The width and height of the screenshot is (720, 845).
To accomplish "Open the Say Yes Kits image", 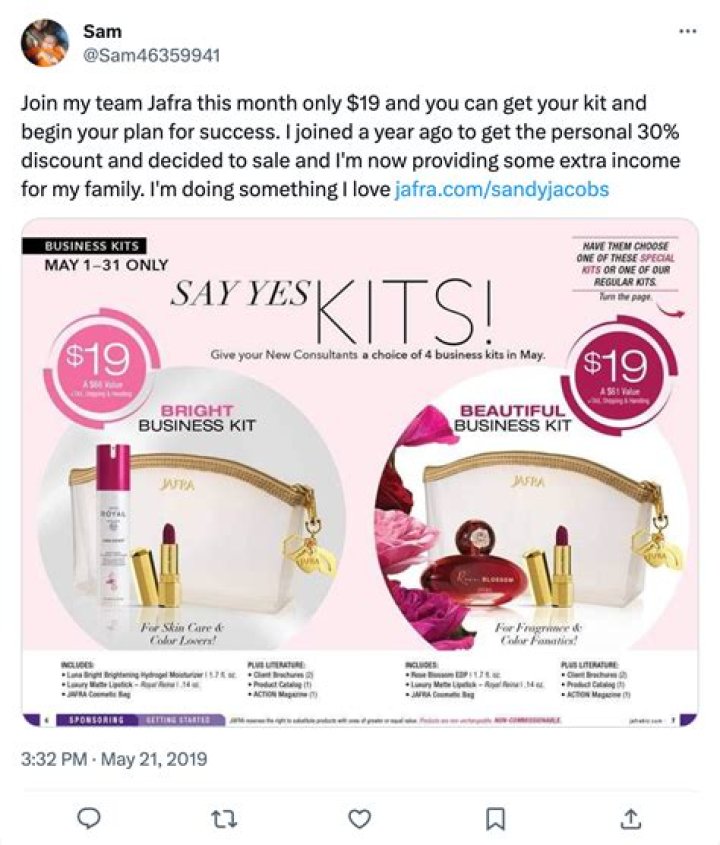I will [x=360, y=473].
